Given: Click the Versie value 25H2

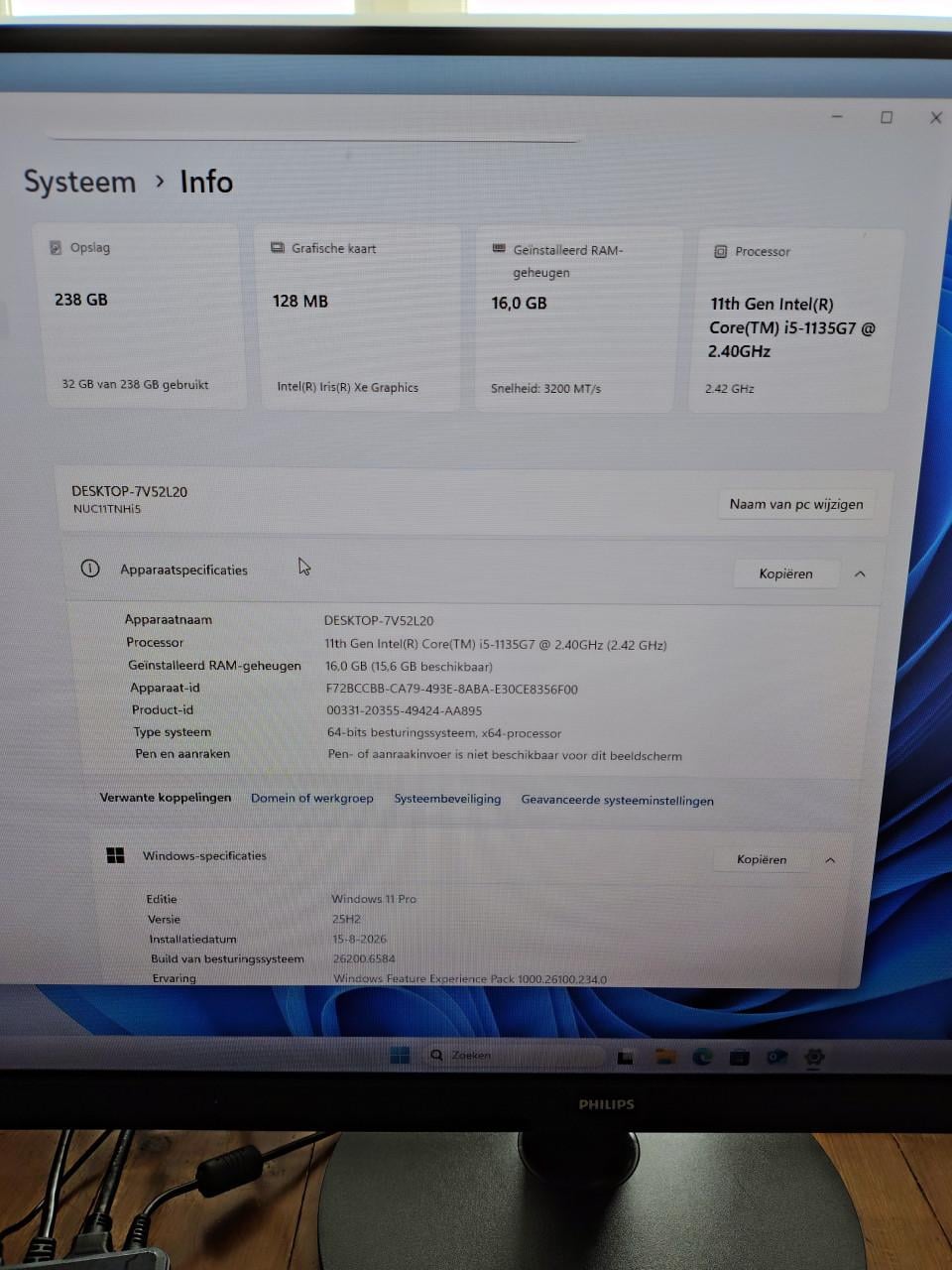Looking at the screenshot, I should coord(346,919).
